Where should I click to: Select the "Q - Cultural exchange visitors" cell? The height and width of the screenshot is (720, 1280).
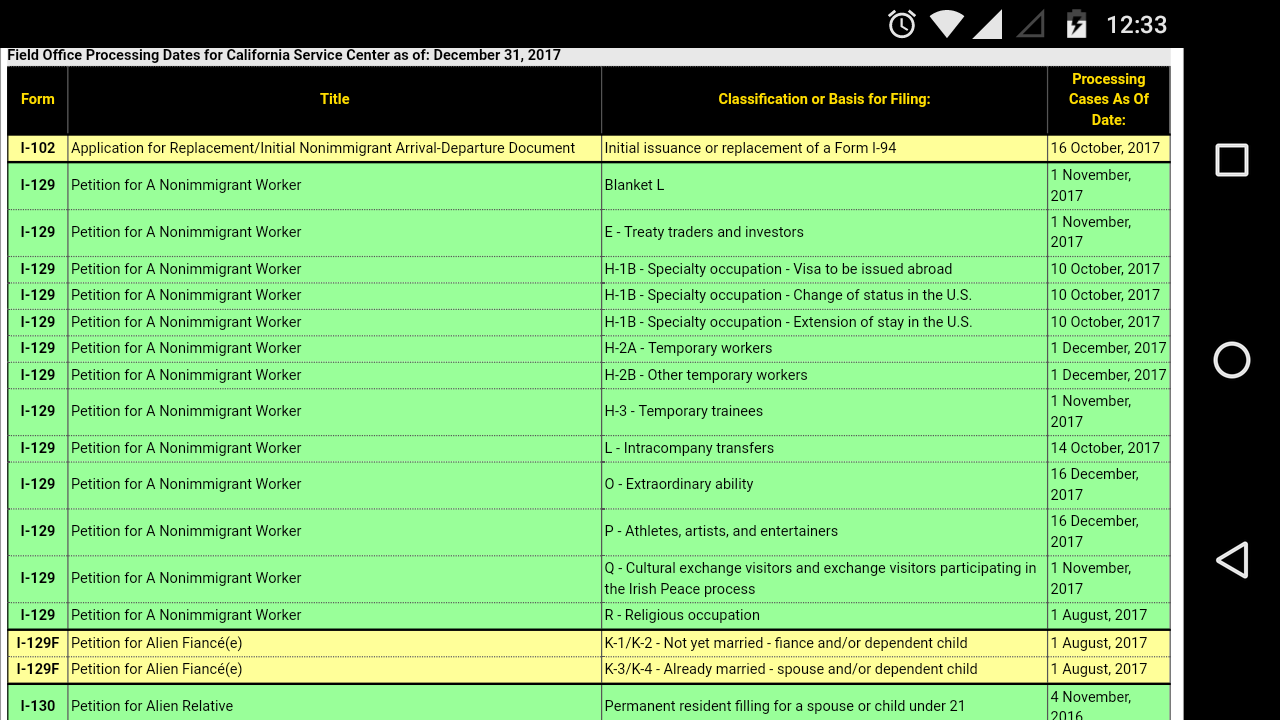824,578
